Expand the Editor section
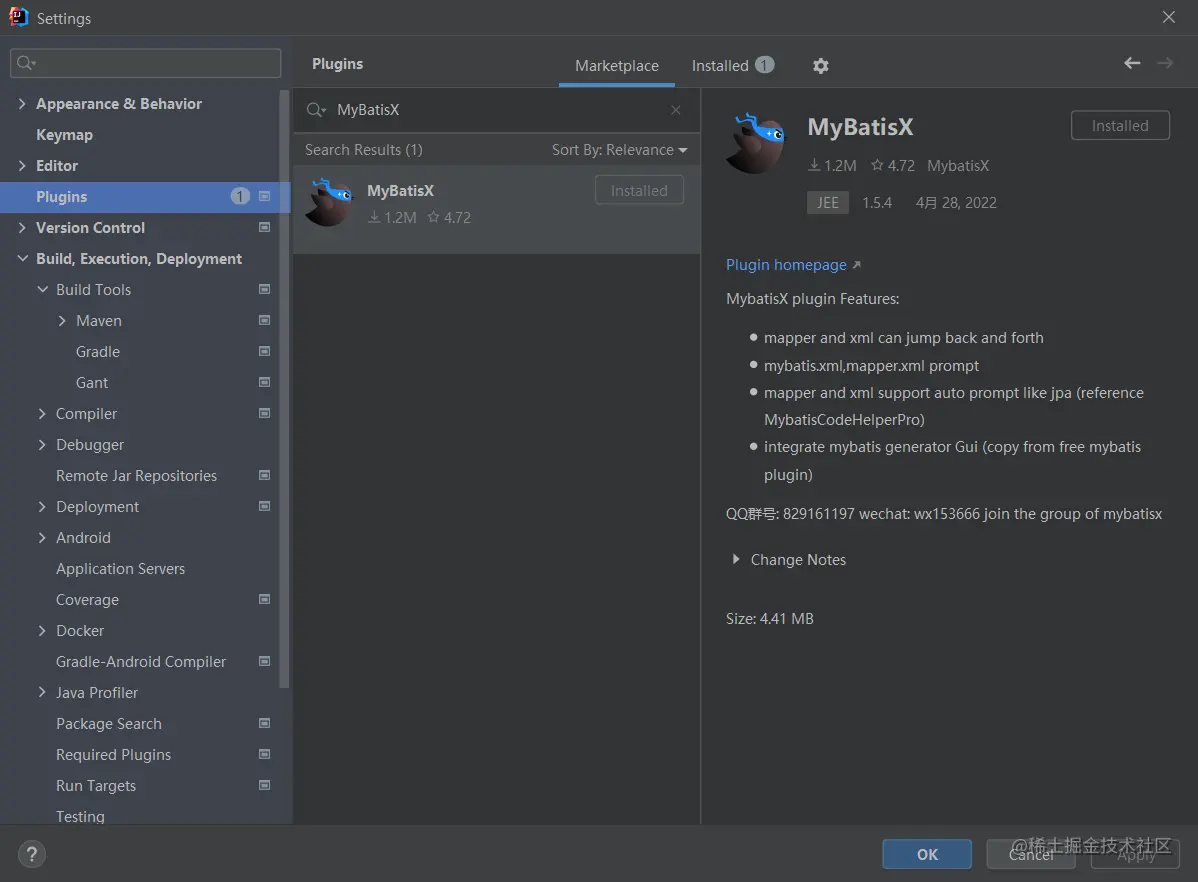The width and height of the screenshot is (1198, 882). [x=22, y=165]
